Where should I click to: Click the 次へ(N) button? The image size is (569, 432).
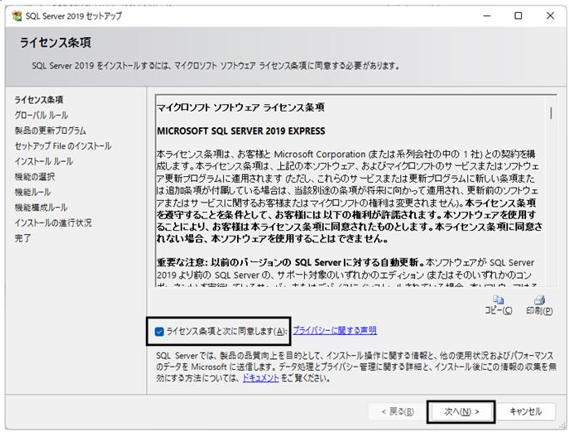[461, 412]
